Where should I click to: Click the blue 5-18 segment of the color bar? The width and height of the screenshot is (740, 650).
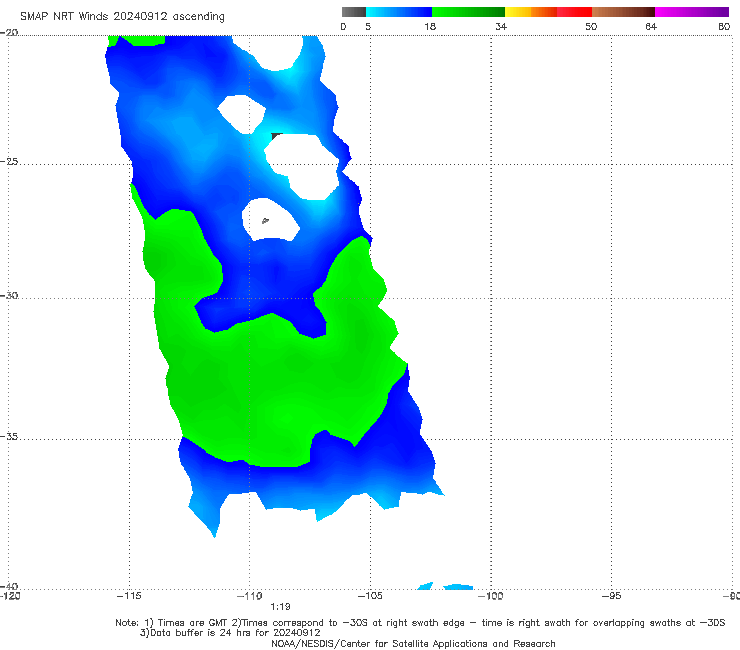coord(399,12)
